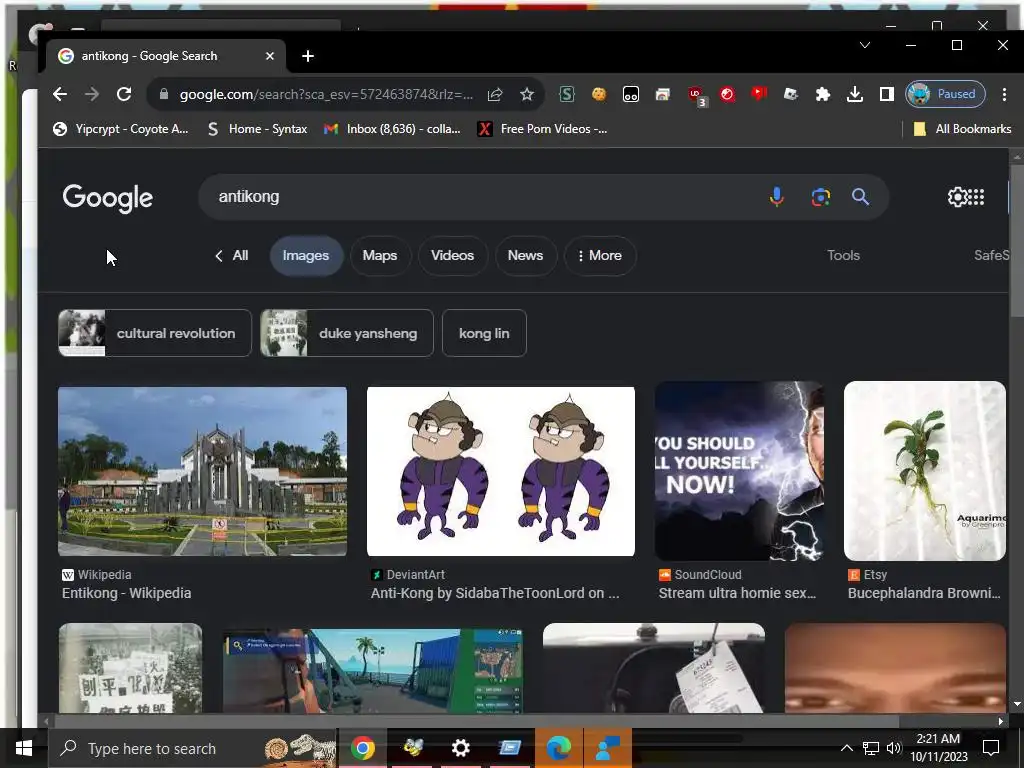Show hidden system tray icons
1024x768 pixels.
(x=846, y=748)
